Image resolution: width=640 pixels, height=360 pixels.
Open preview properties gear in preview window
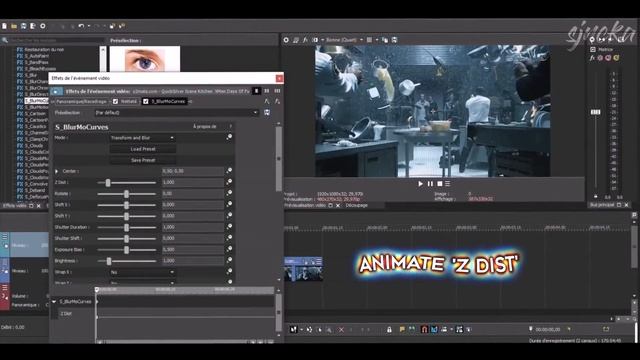point(286,40)
